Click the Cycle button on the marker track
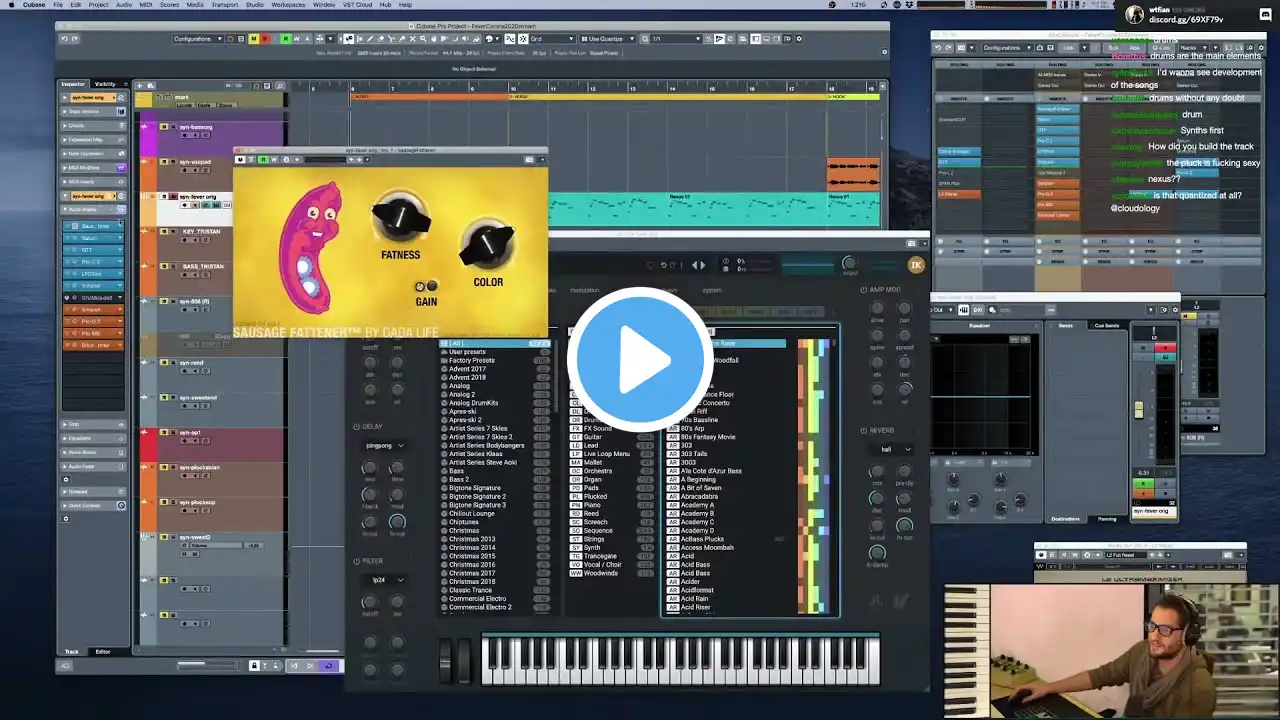Viewport: 1280px width, 720px height. (x=204, y=105)
